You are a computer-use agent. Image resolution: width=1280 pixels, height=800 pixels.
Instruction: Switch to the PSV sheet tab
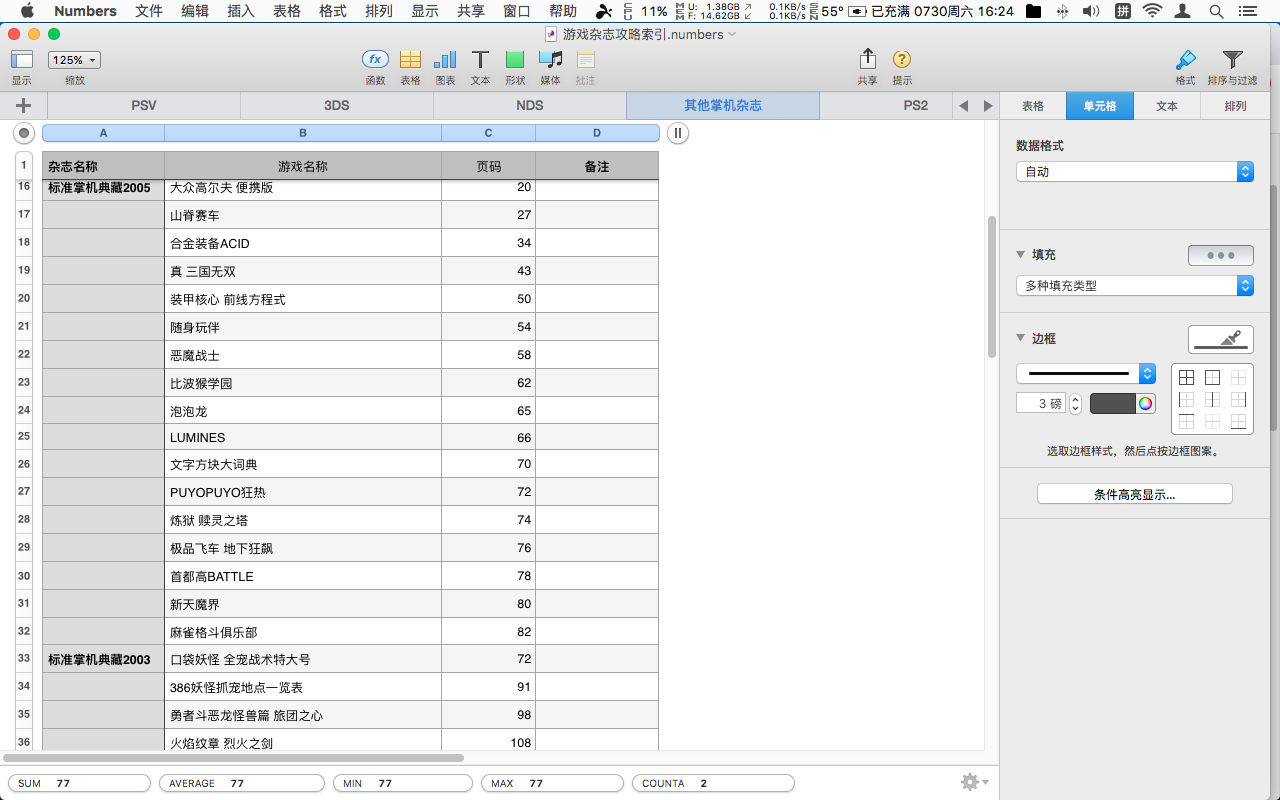coord(144,105)
